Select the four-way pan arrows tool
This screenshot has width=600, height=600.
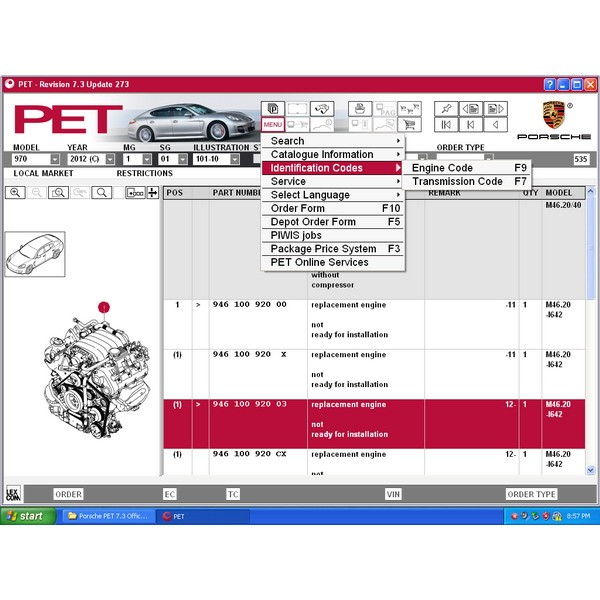153,192
